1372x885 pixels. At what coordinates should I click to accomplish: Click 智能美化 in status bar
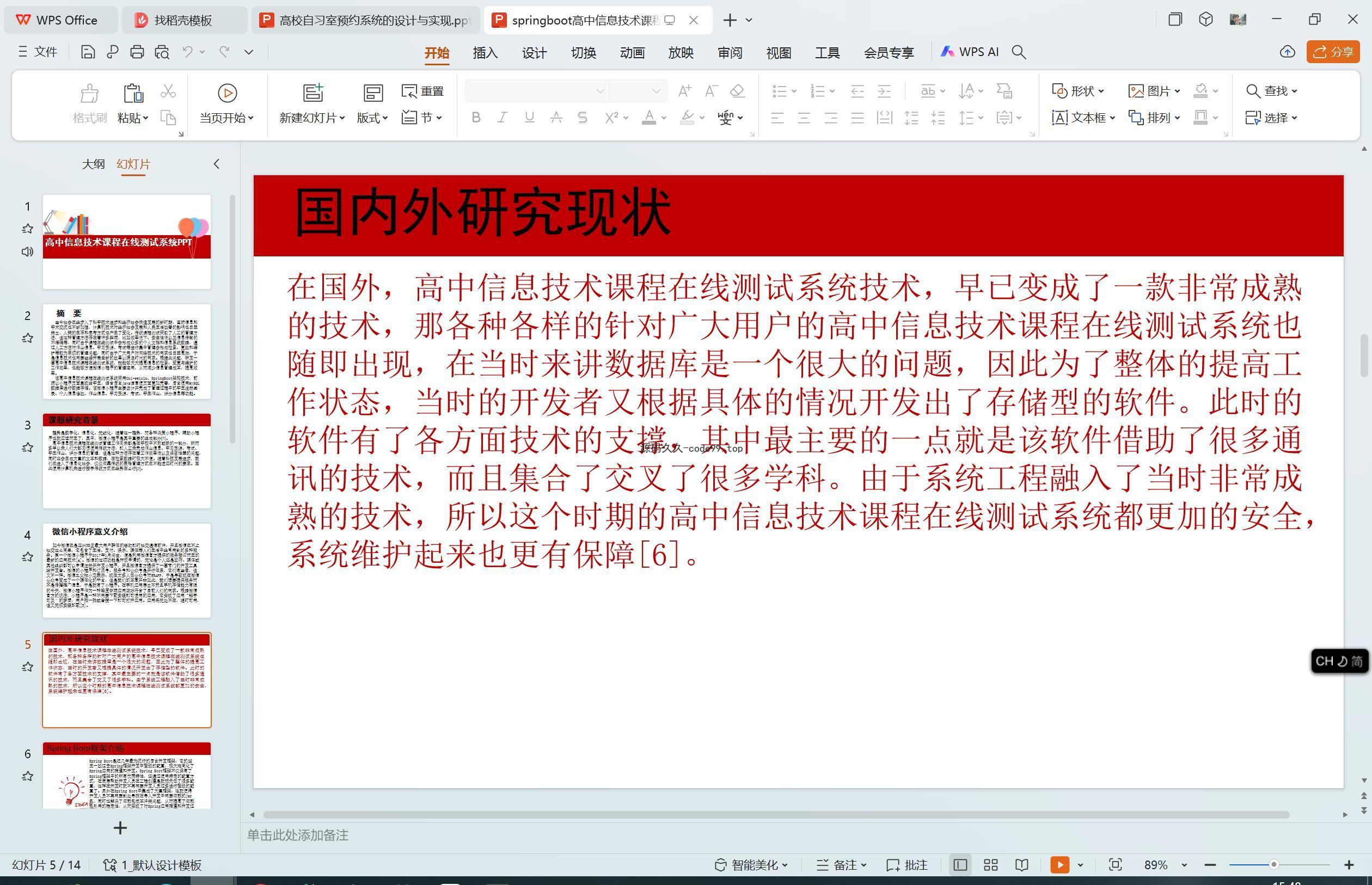[x=751, y=865]
